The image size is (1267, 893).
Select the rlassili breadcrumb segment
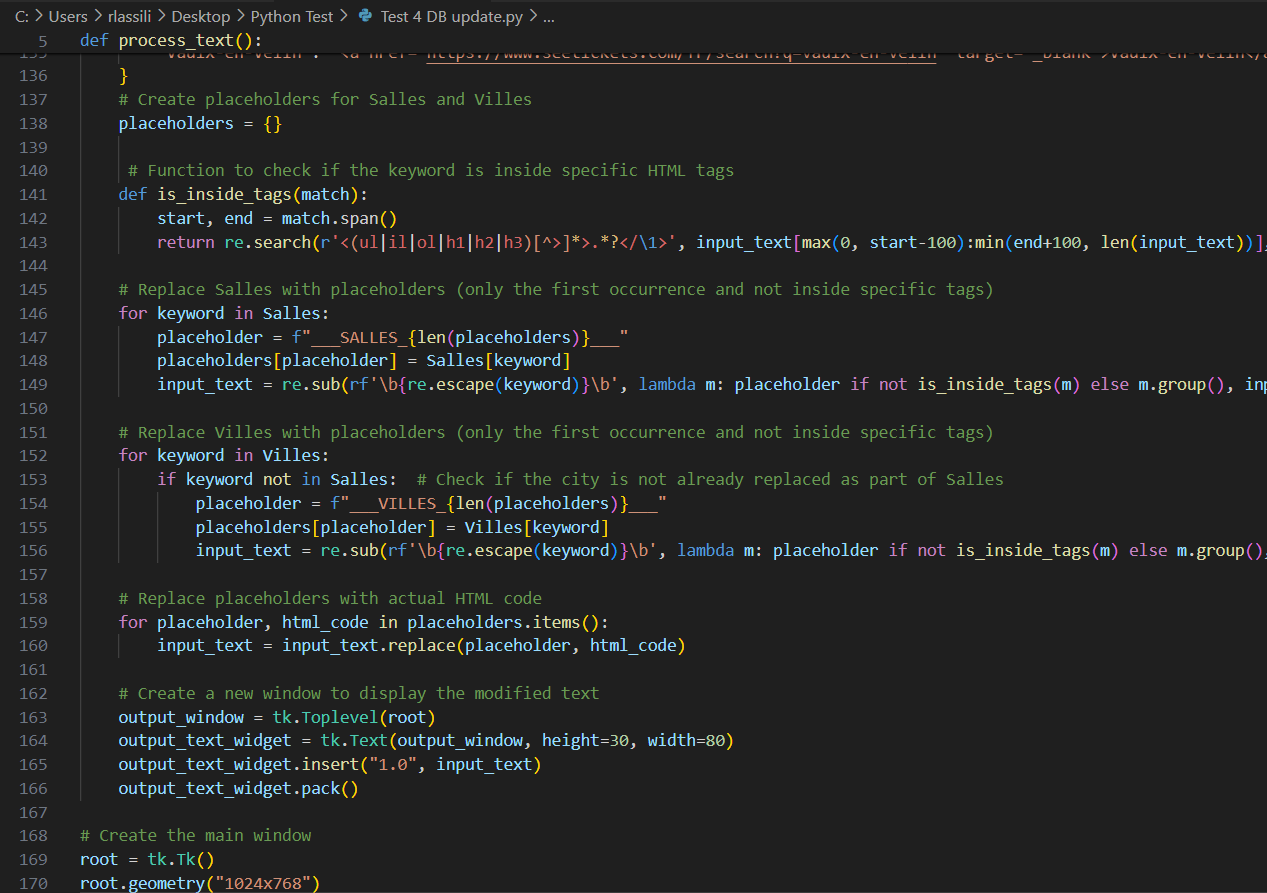(129, 17)
